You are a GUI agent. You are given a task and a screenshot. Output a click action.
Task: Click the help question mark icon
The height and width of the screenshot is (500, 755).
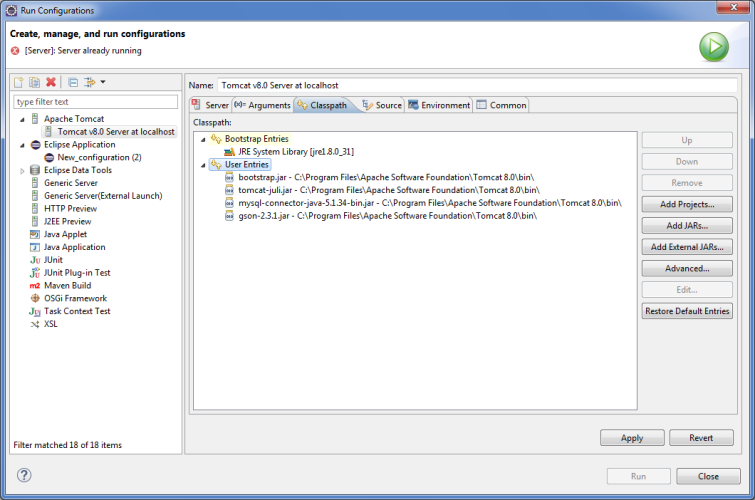coord(24,475)
